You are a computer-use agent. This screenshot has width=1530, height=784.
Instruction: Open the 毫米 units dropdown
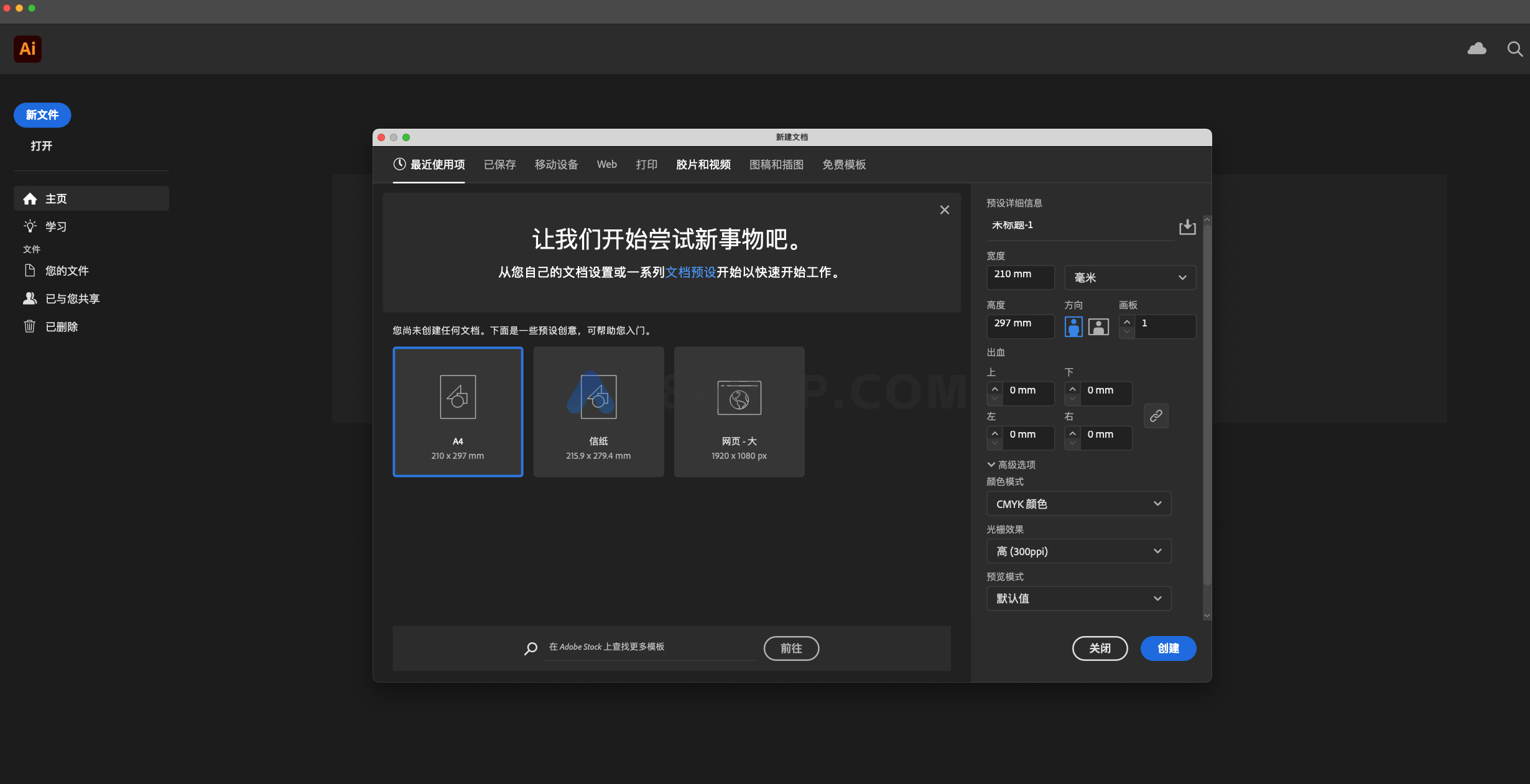(x=1130, y=277)
